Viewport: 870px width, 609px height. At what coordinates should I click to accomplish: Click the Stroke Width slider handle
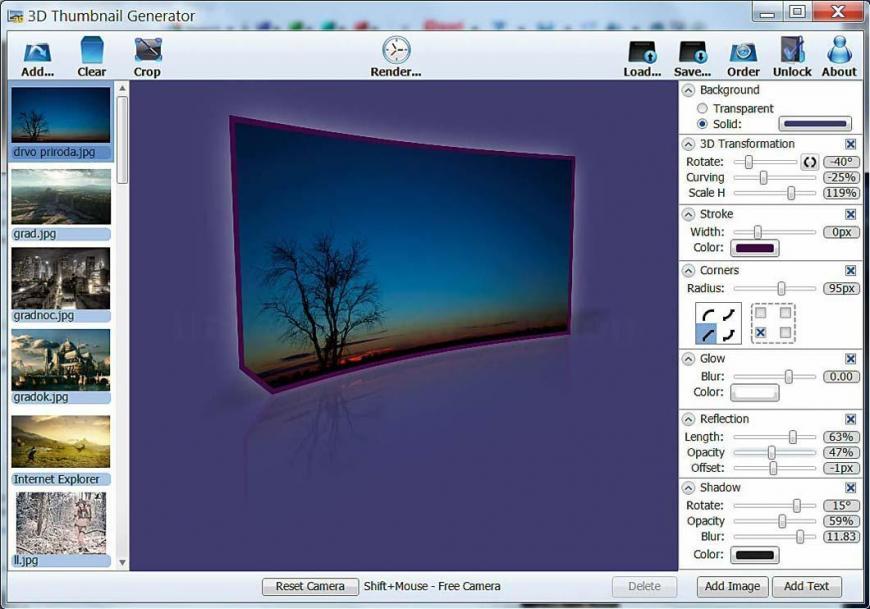pos(757,232)
